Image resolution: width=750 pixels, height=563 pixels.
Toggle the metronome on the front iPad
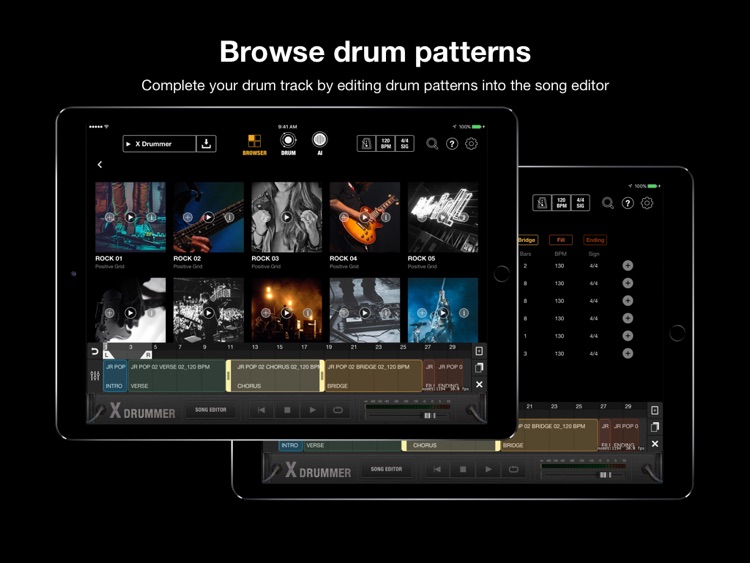click(x=366, y=144)
